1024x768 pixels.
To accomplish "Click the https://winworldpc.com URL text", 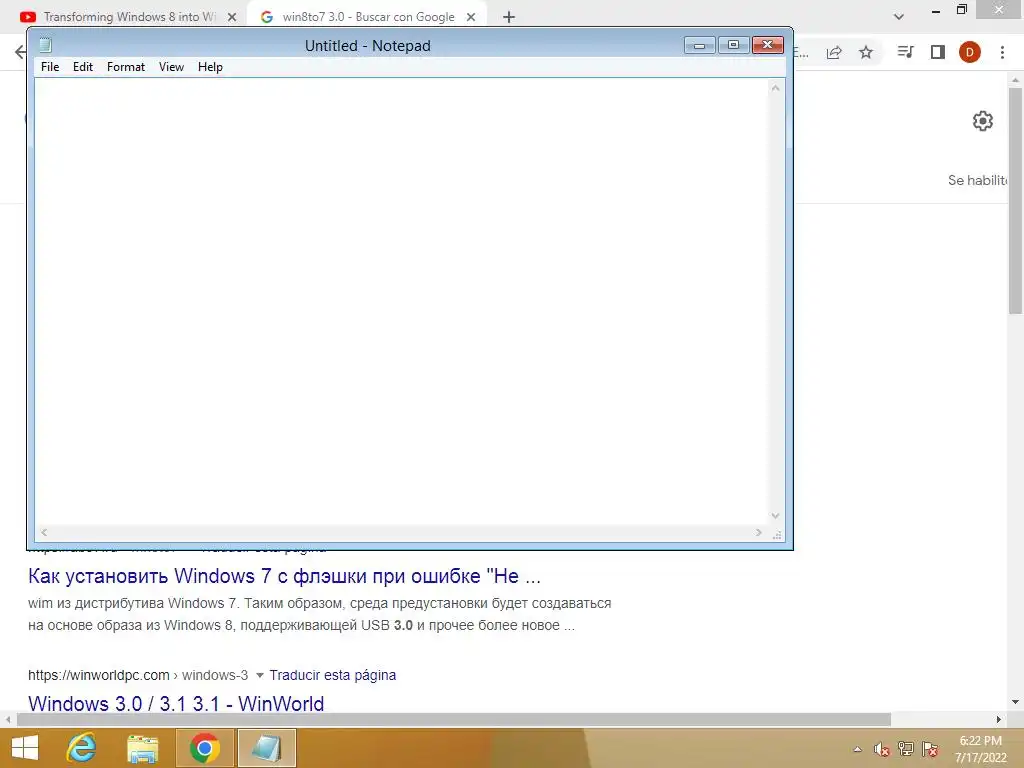I will click(98, 675).
